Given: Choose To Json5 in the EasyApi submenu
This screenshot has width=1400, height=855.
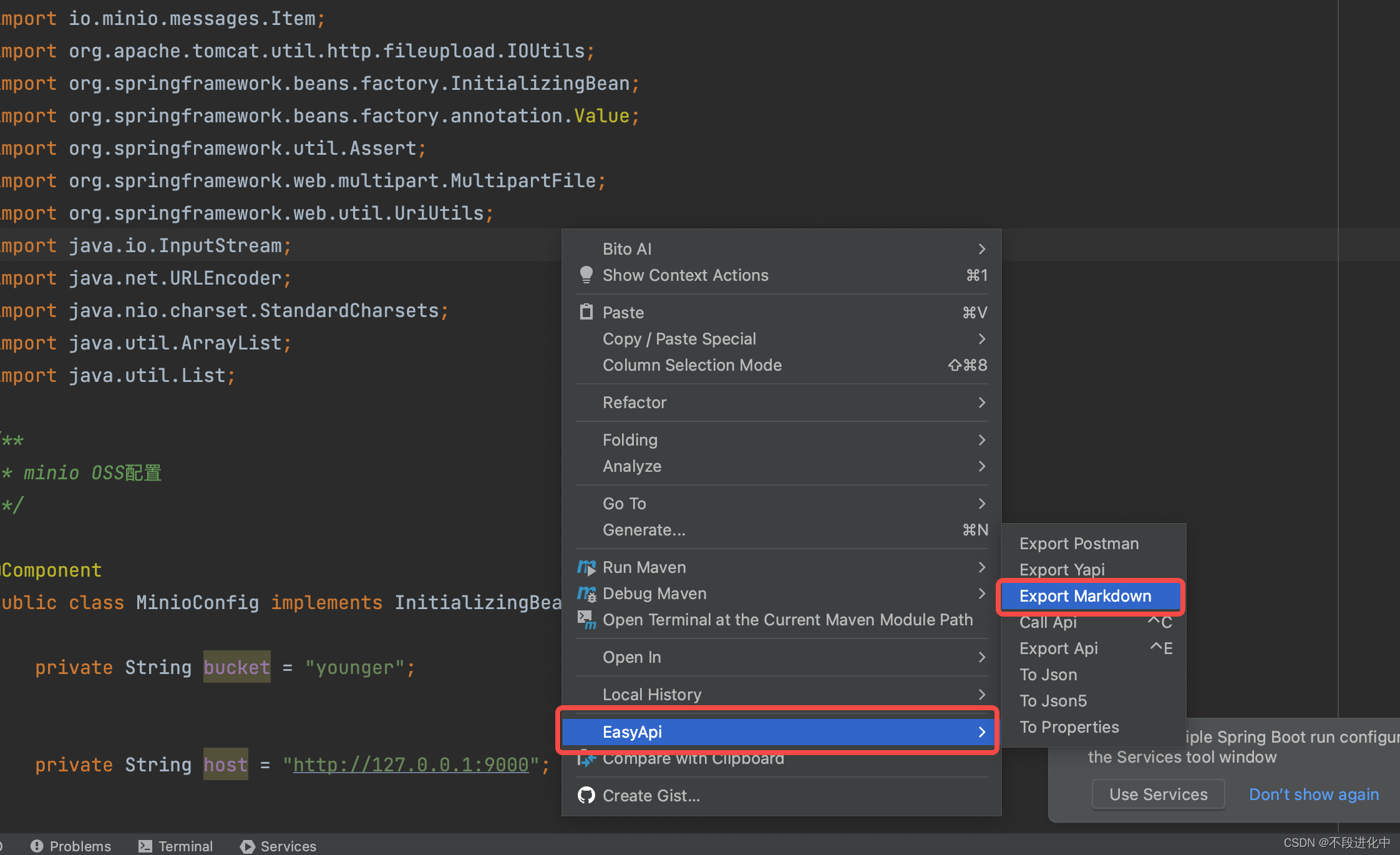Looking at the screenshot, I should point(1052,701).
